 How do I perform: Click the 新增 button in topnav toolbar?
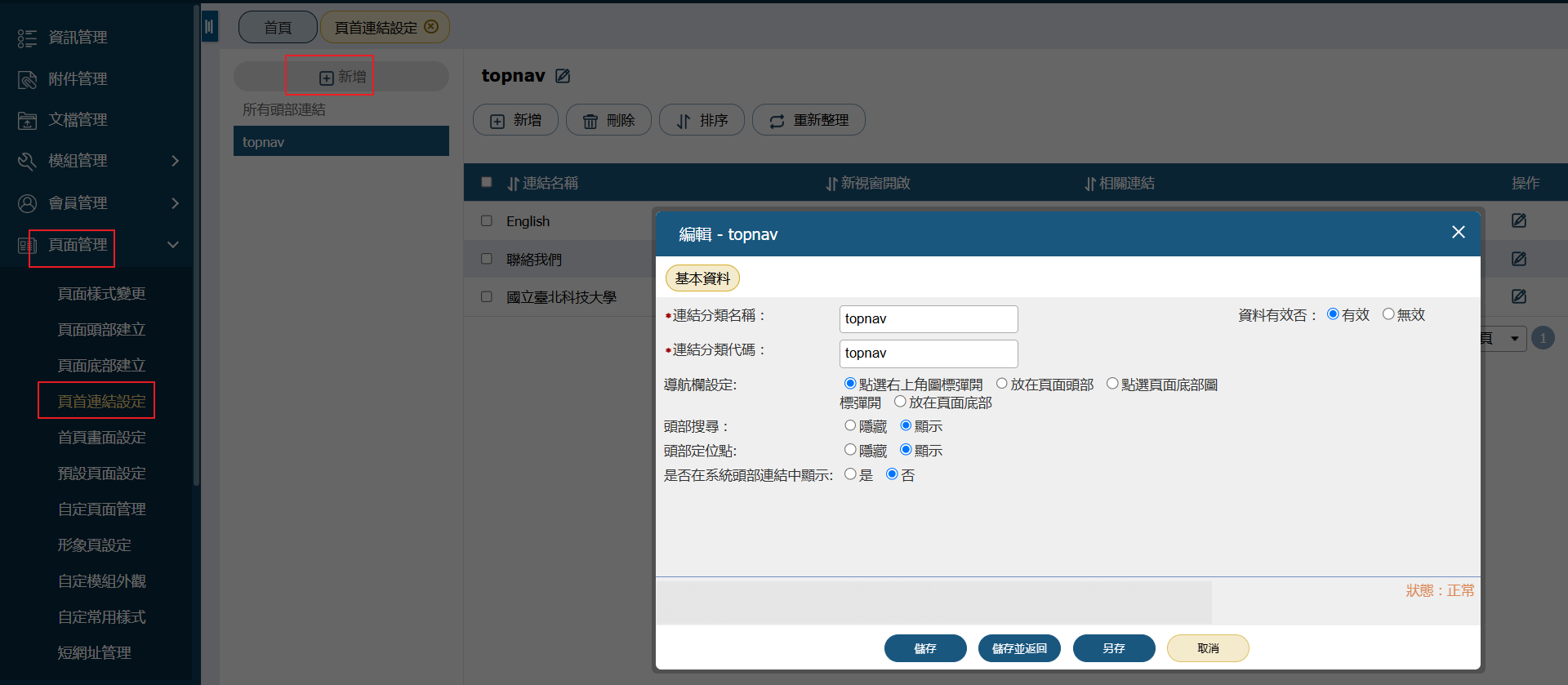(515, 120)
